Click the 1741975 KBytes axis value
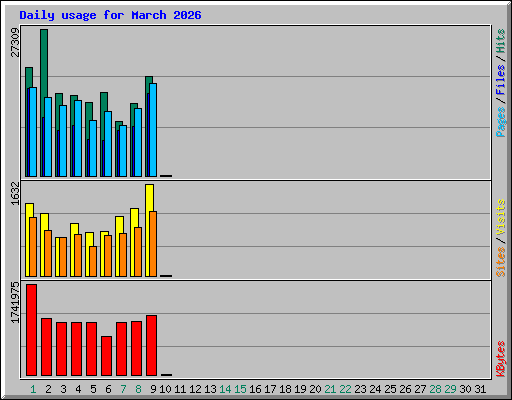Image resolution: width=512 pixels, height=400 pixels. [15, 303]
